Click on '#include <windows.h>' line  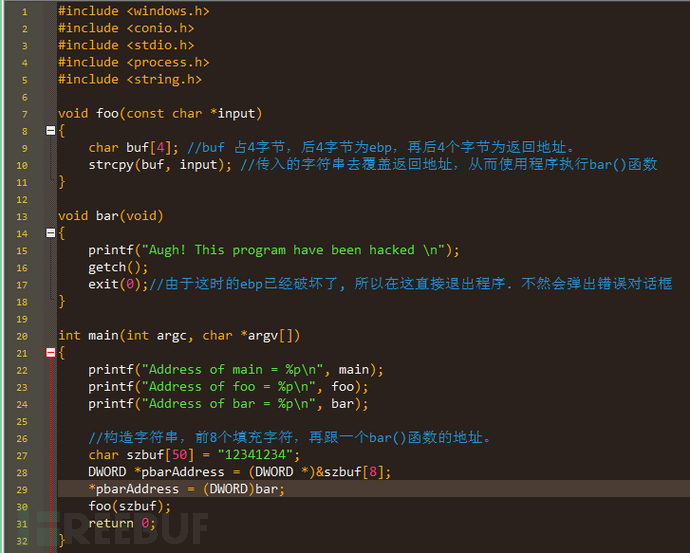(x=134, y=11)
